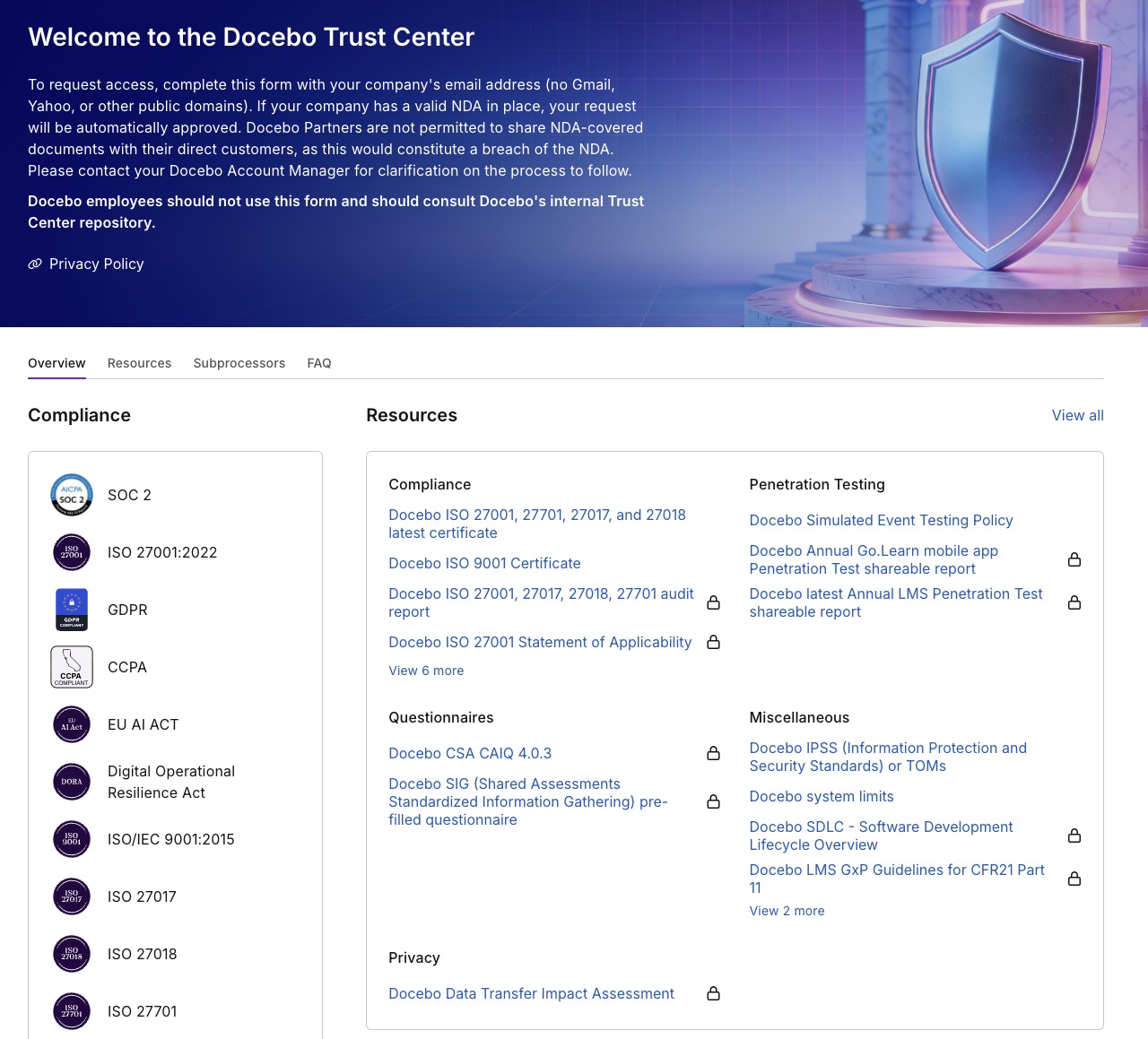
Task: Open Docebo SIG pre-filled questionnaire link
Action: (528, 801)
